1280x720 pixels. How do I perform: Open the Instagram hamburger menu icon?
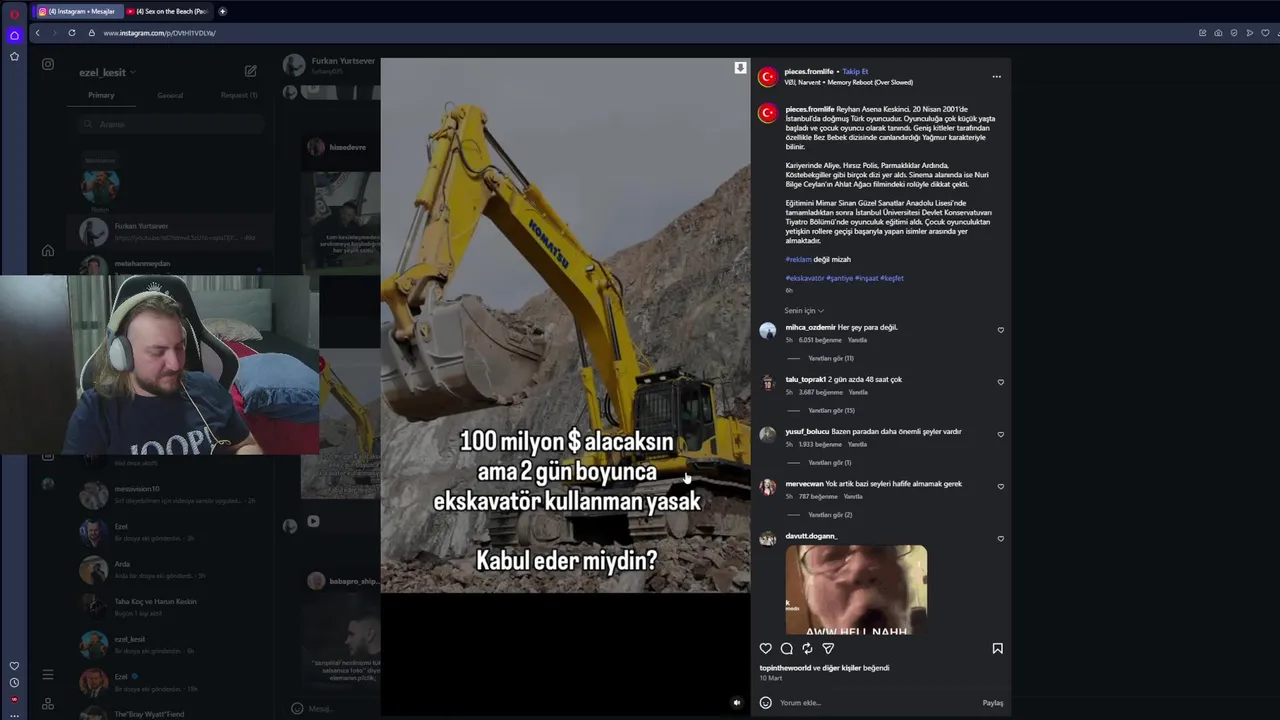click(48, 675)
